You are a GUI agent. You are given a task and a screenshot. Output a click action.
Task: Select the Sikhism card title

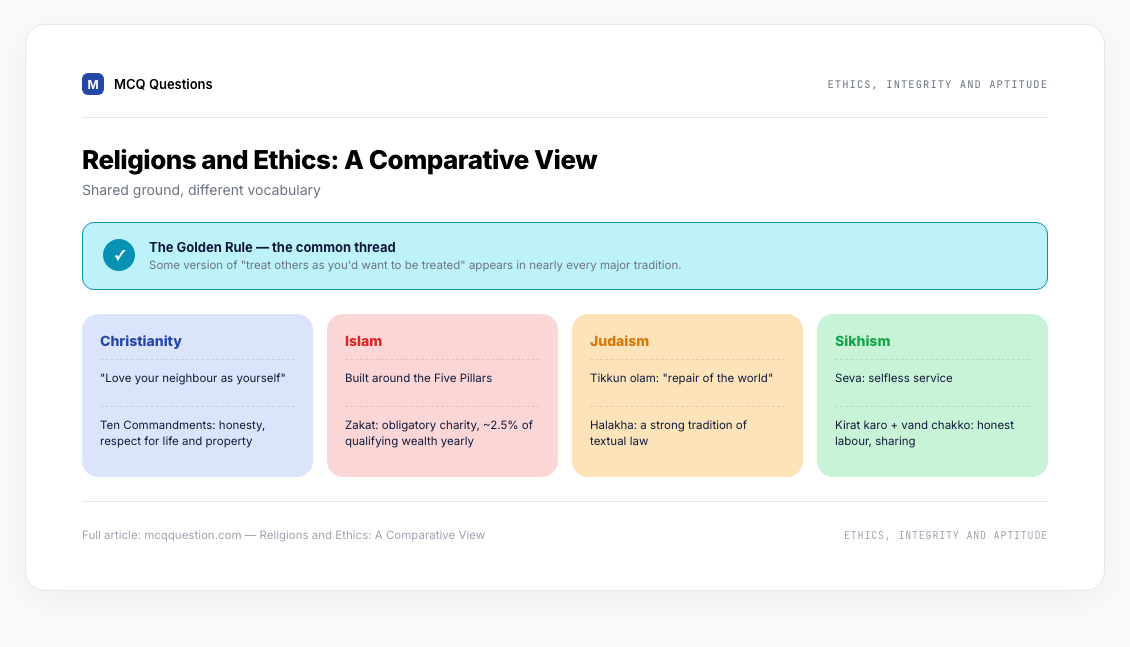863,341
